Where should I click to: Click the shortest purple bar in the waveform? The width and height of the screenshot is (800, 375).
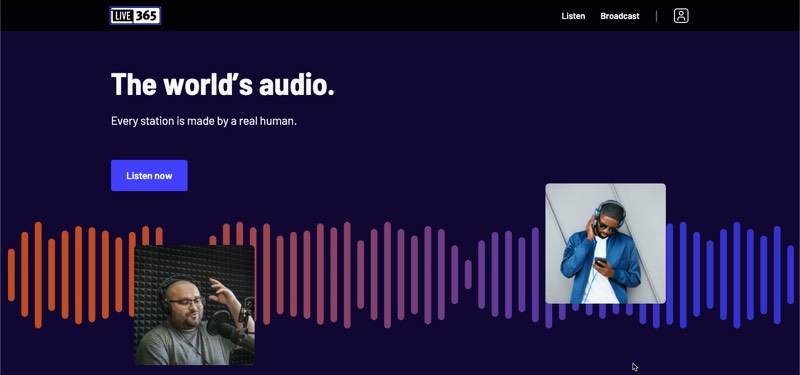click(x=468, y=274)
